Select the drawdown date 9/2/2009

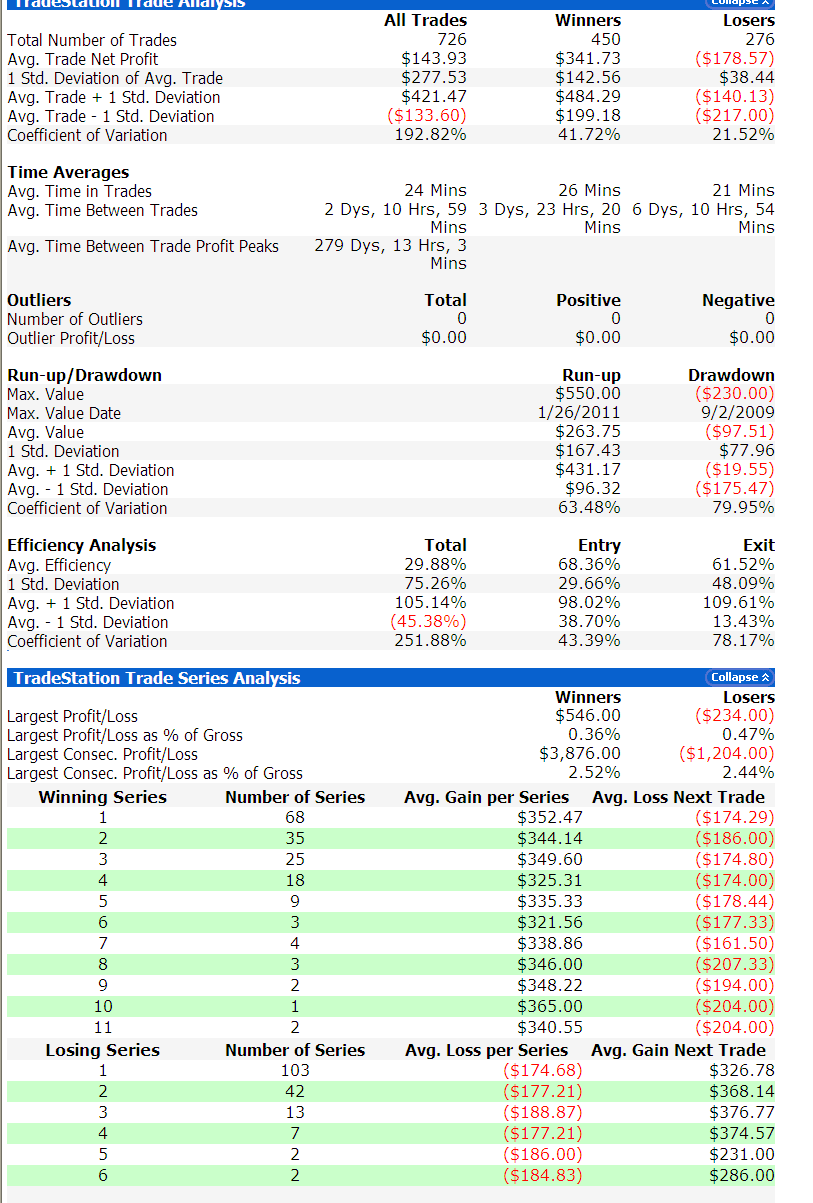[737, 413]
